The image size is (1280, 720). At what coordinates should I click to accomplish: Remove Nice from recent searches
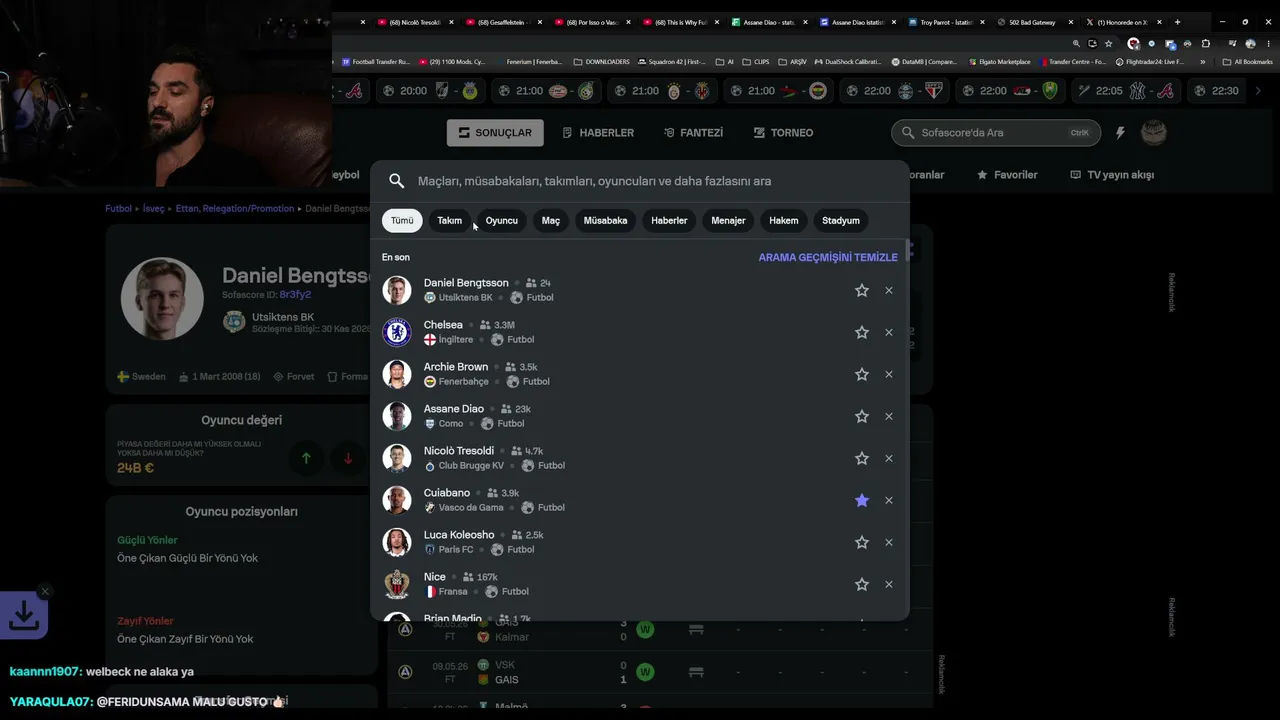(x=889, y=584)
